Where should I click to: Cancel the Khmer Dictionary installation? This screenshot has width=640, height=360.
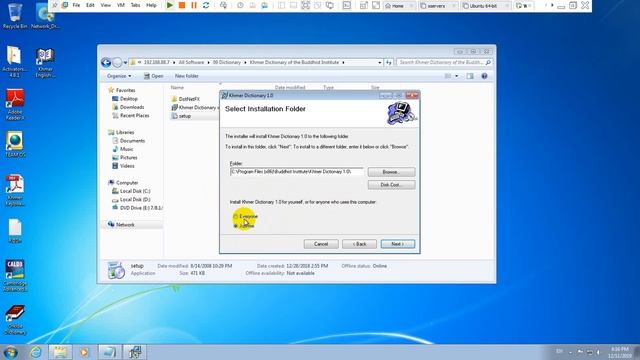coord(321,244)
